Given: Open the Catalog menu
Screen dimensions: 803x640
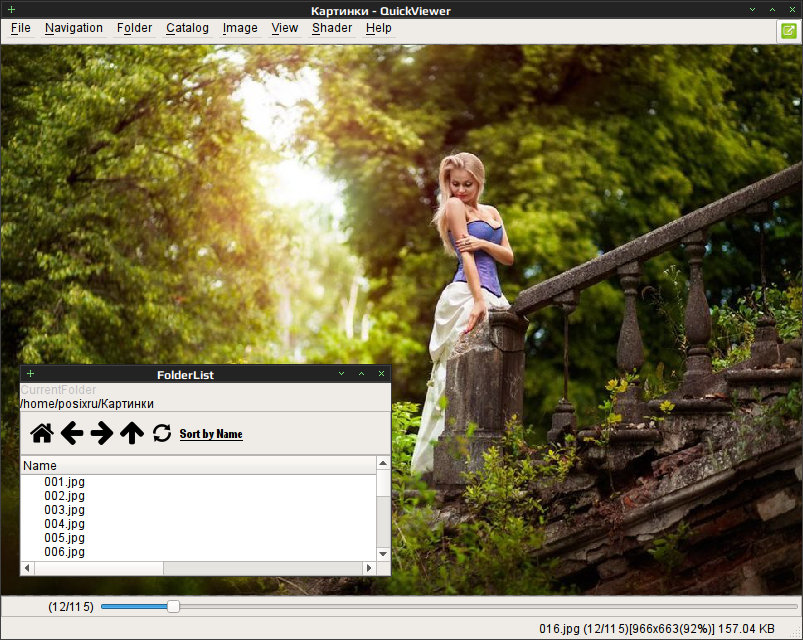Looking at the screenshot, I should pyautogui.click(x=187, y=28).
